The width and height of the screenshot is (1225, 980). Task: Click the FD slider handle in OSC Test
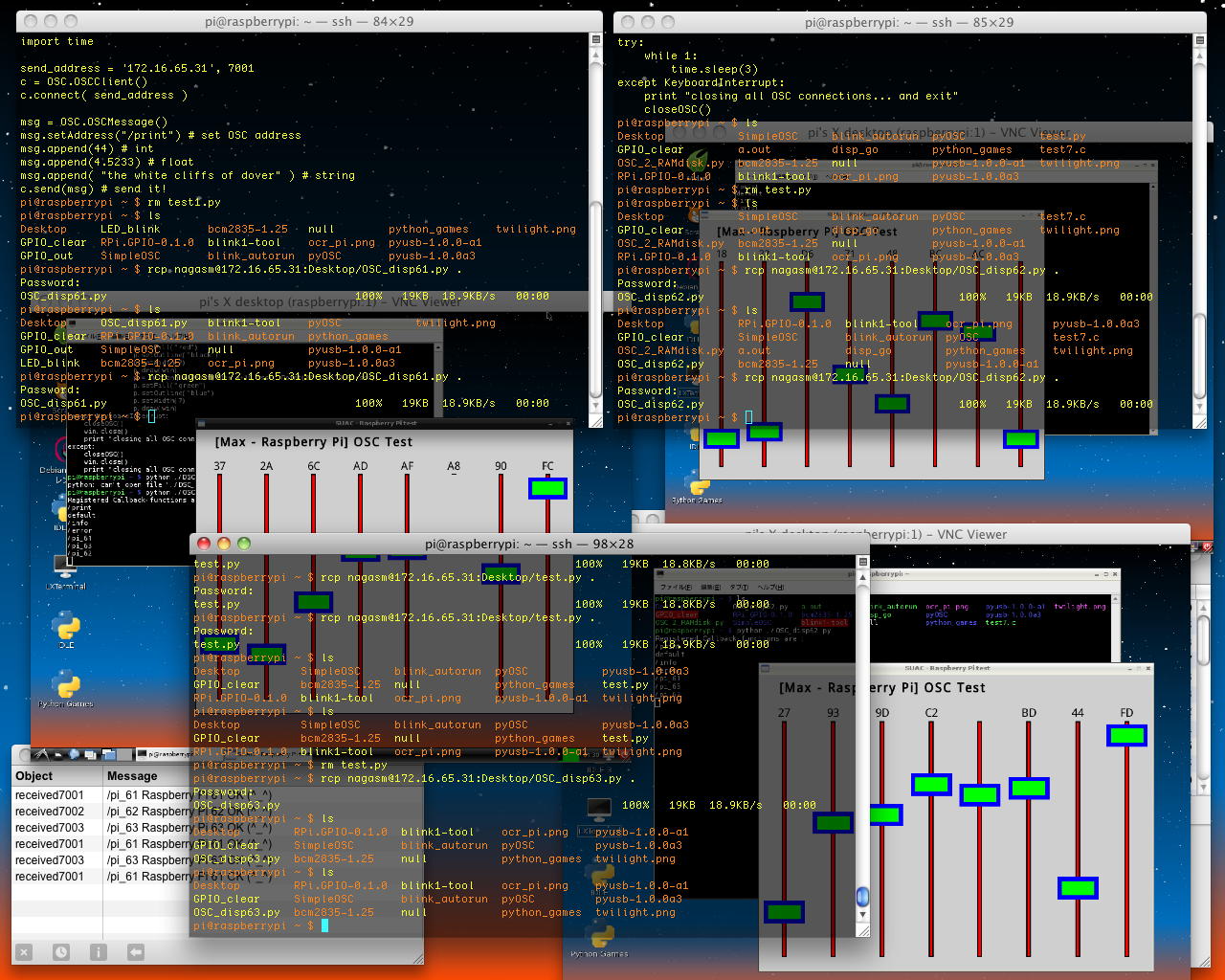point(1126,735)
